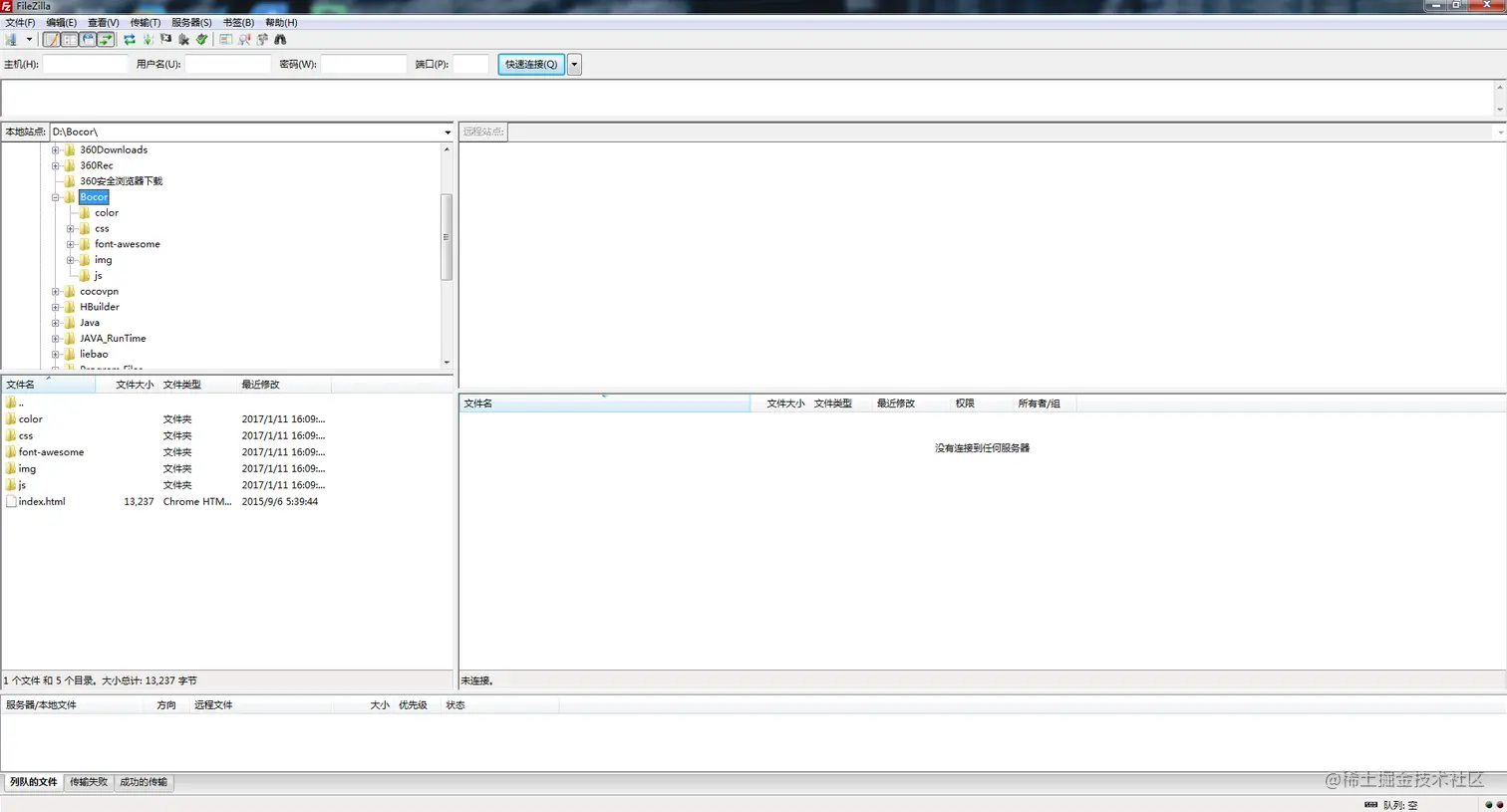
Task: Open the 文件(F) menu
Action: (x=20, y=22)
